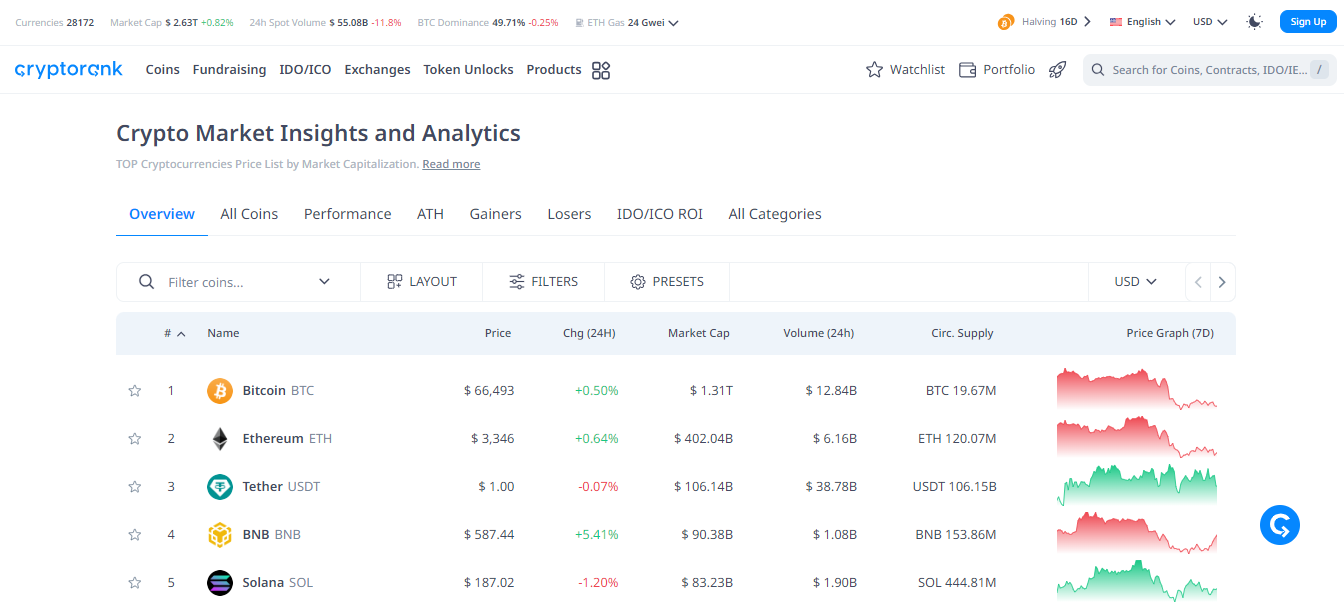Screen dimensions: 1344x604
Task: Switch to the Losers tab
Action: 569,214
